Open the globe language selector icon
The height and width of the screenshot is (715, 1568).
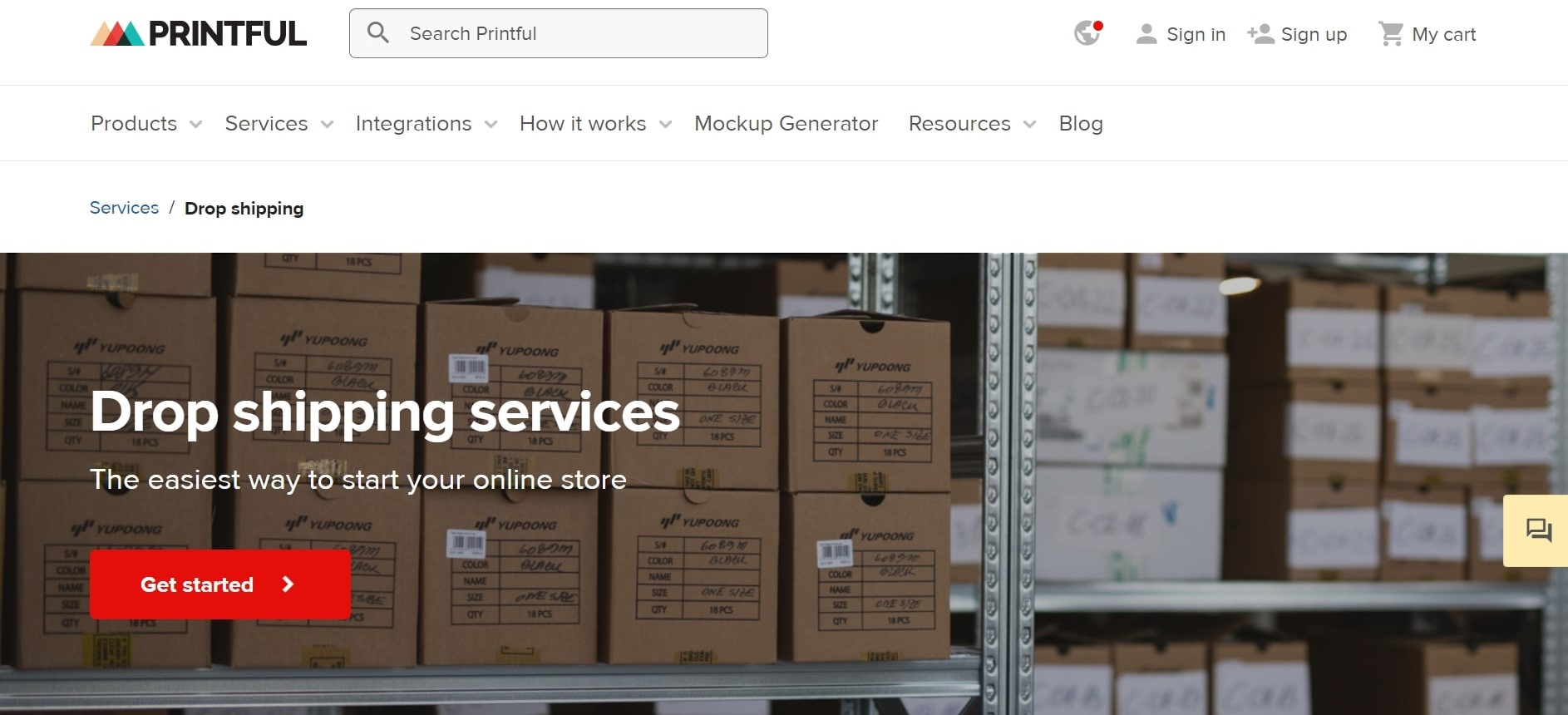(1087, 33)
